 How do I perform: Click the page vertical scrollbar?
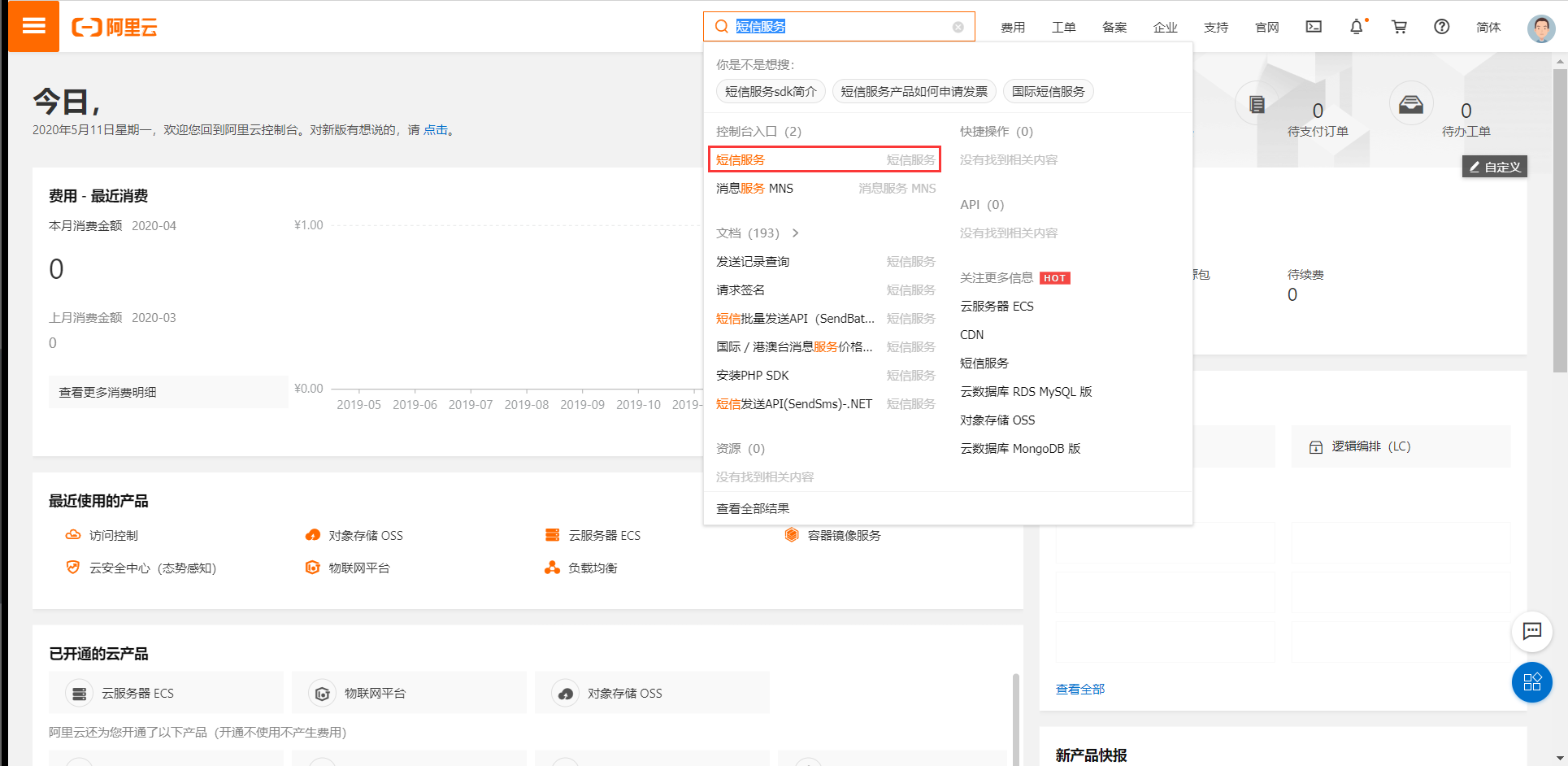(x=1560, y=220)
